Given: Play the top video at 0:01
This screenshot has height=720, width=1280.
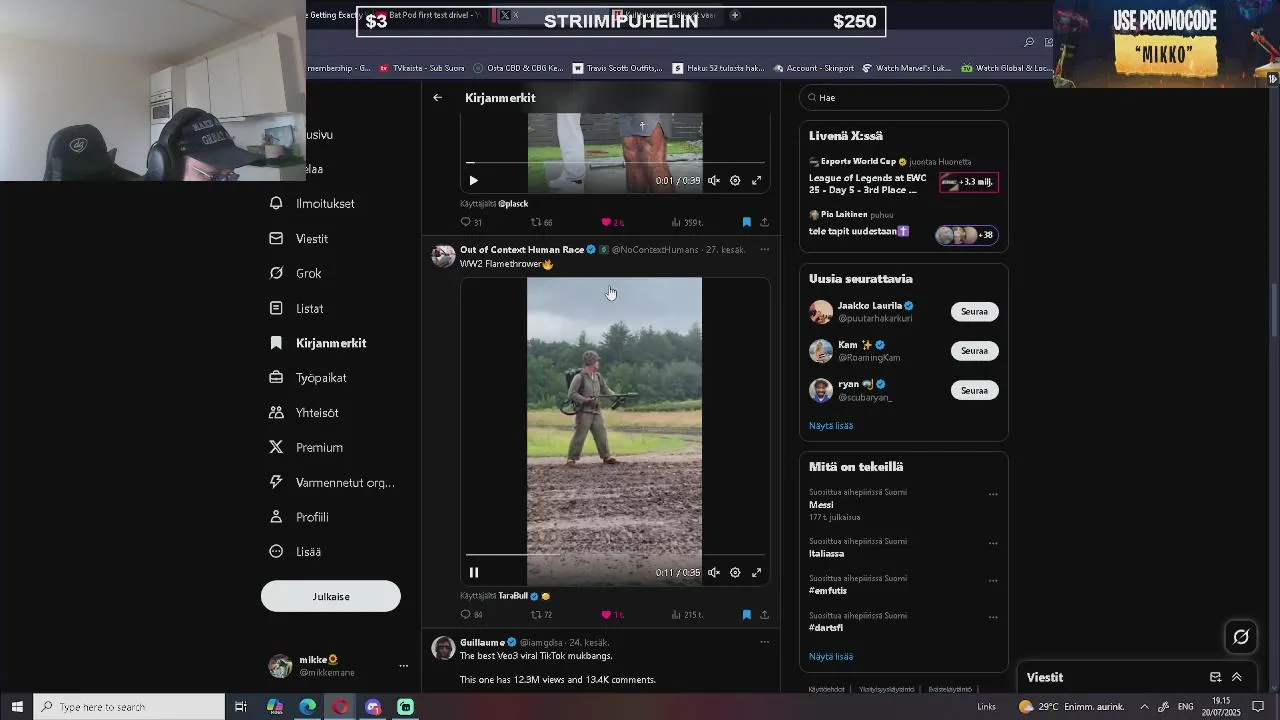Looking at the screenshot, I should 474,181.
